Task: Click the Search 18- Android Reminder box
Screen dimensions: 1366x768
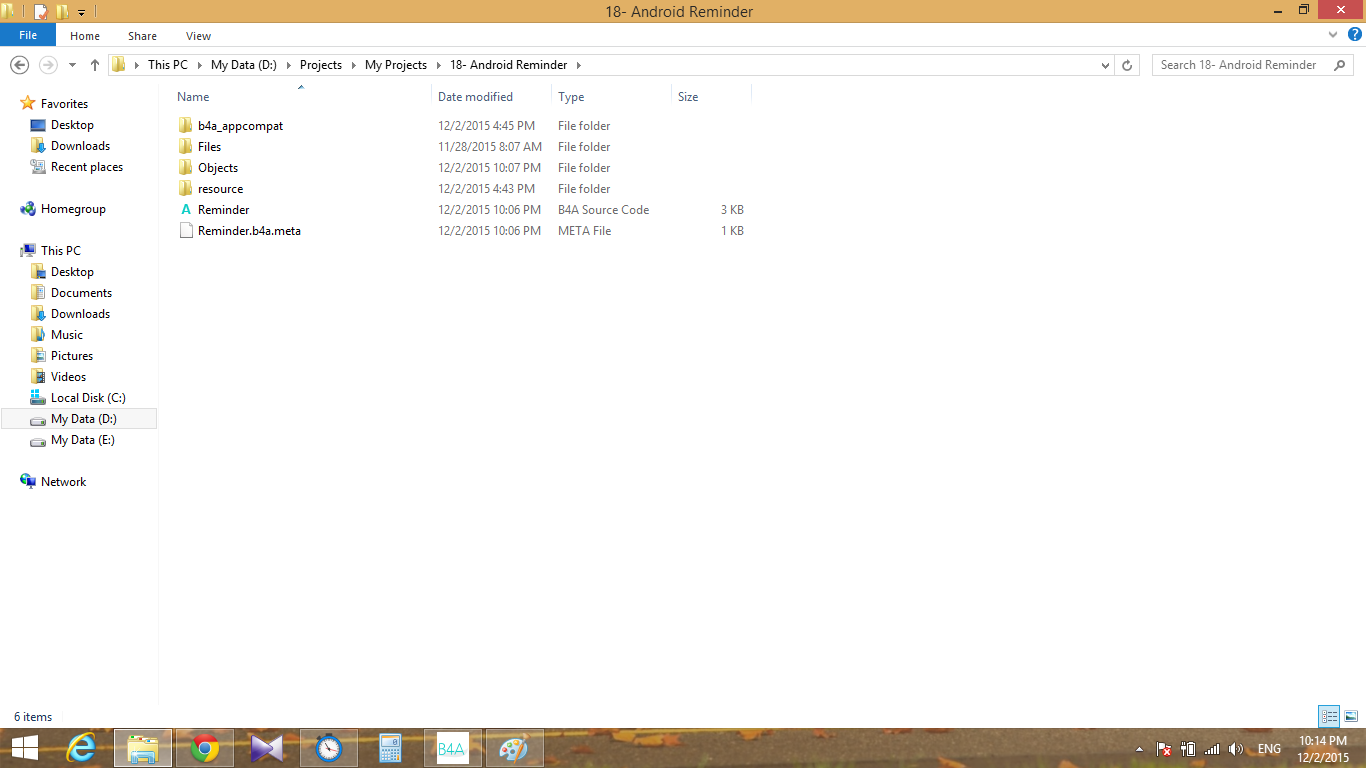Action: pyautogui.click(x=1240, y=65)
